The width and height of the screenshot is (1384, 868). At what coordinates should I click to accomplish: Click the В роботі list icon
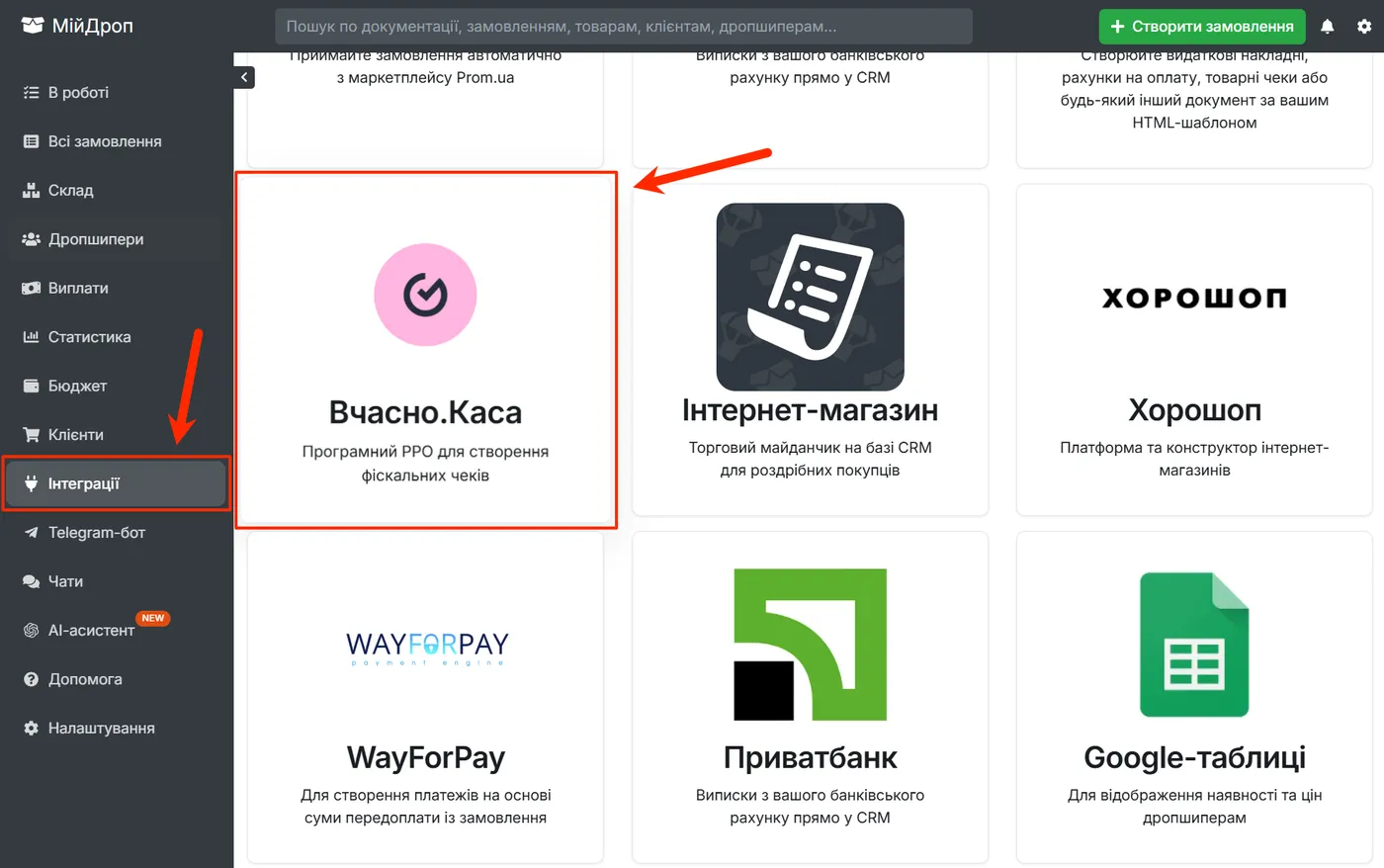coord(31,93)
